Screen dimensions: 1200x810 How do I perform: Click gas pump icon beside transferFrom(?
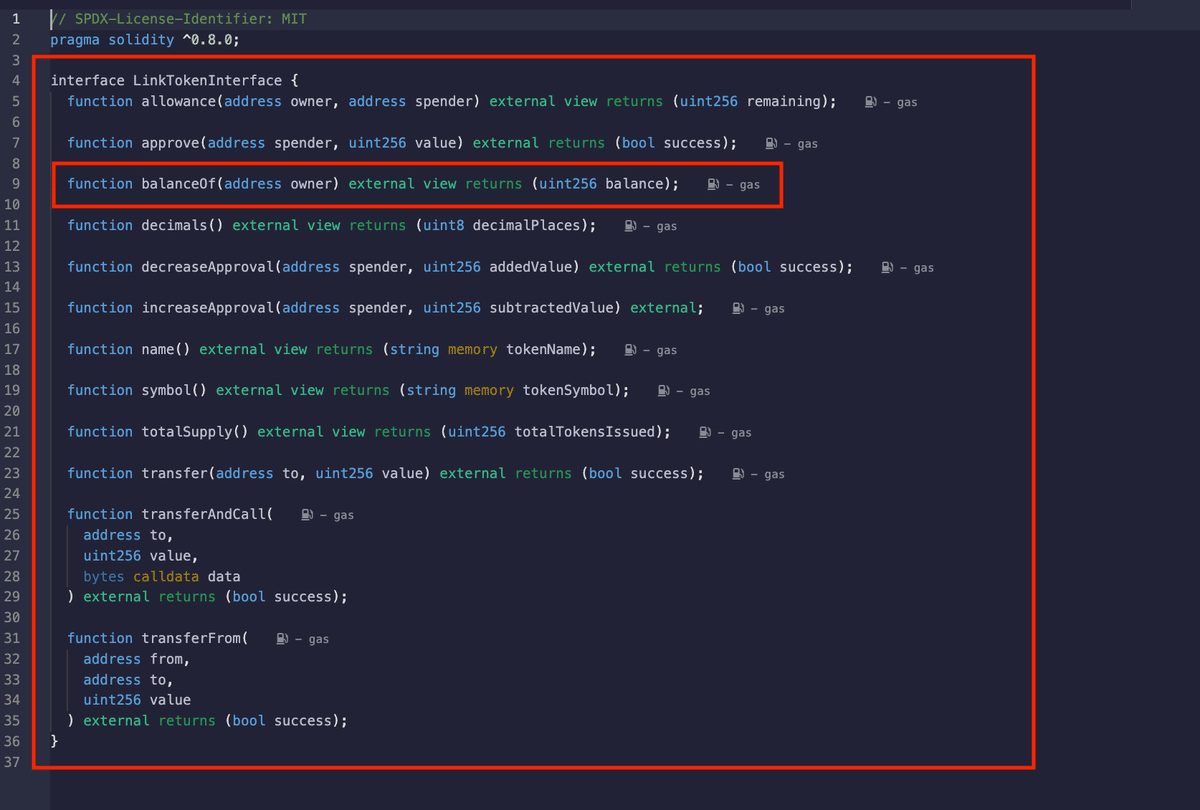[283, 638]
